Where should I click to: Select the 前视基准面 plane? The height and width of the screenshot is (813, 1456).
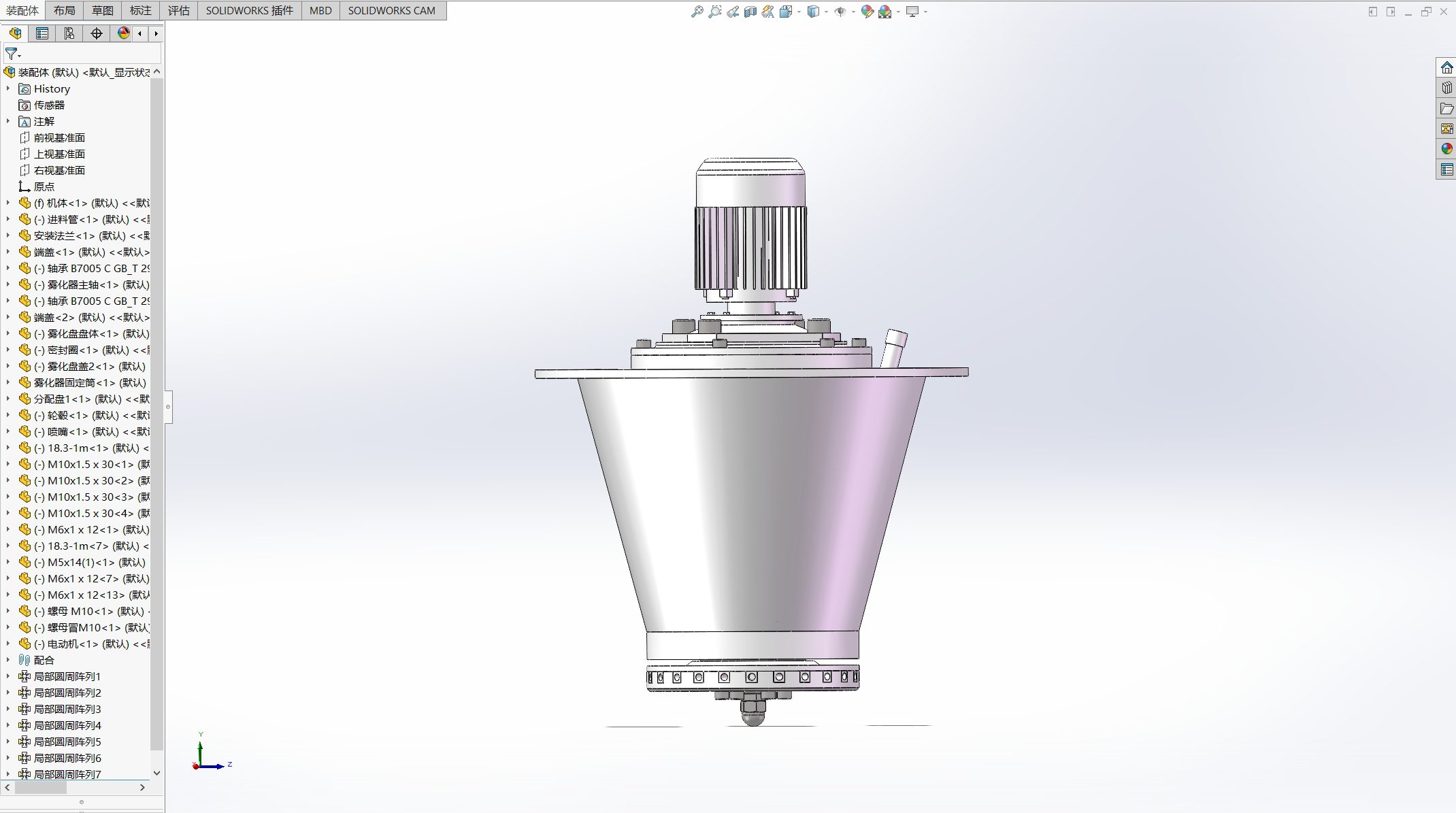[x=59, y=137]
